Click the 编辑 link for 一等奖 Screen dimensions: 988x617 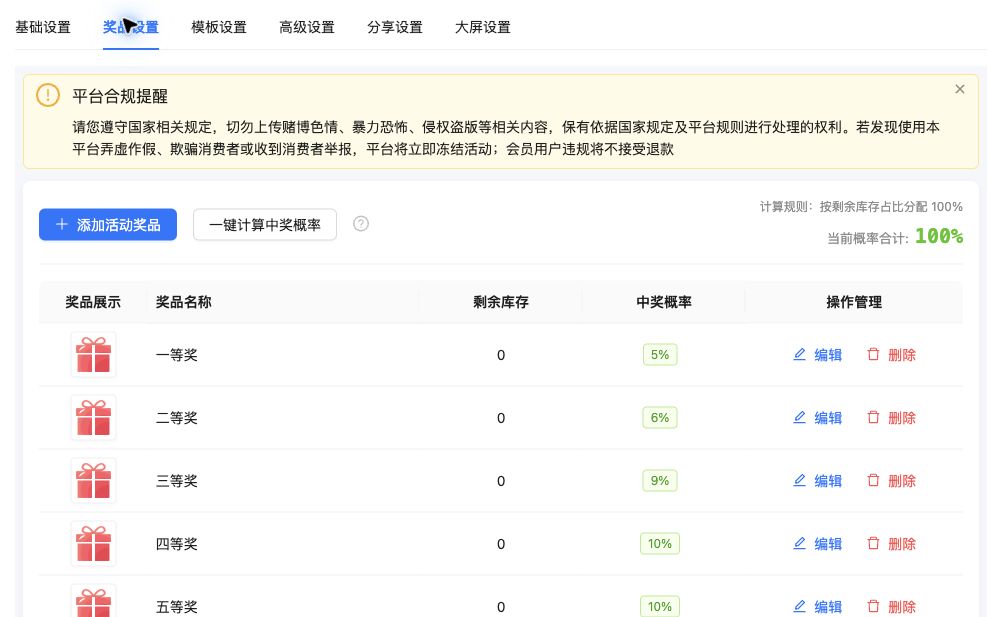click(828, 355)
